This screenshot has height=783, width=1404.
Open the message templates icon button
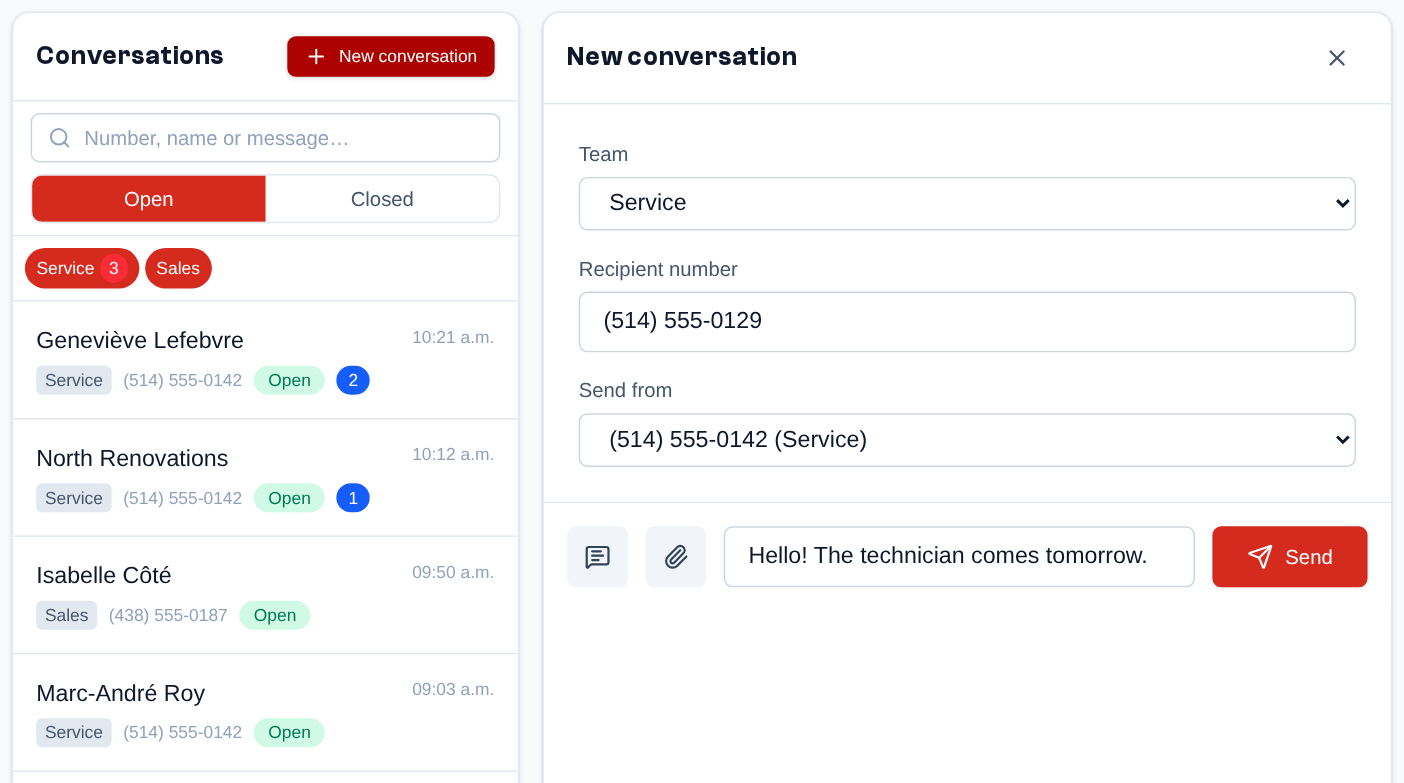point(597,557)
